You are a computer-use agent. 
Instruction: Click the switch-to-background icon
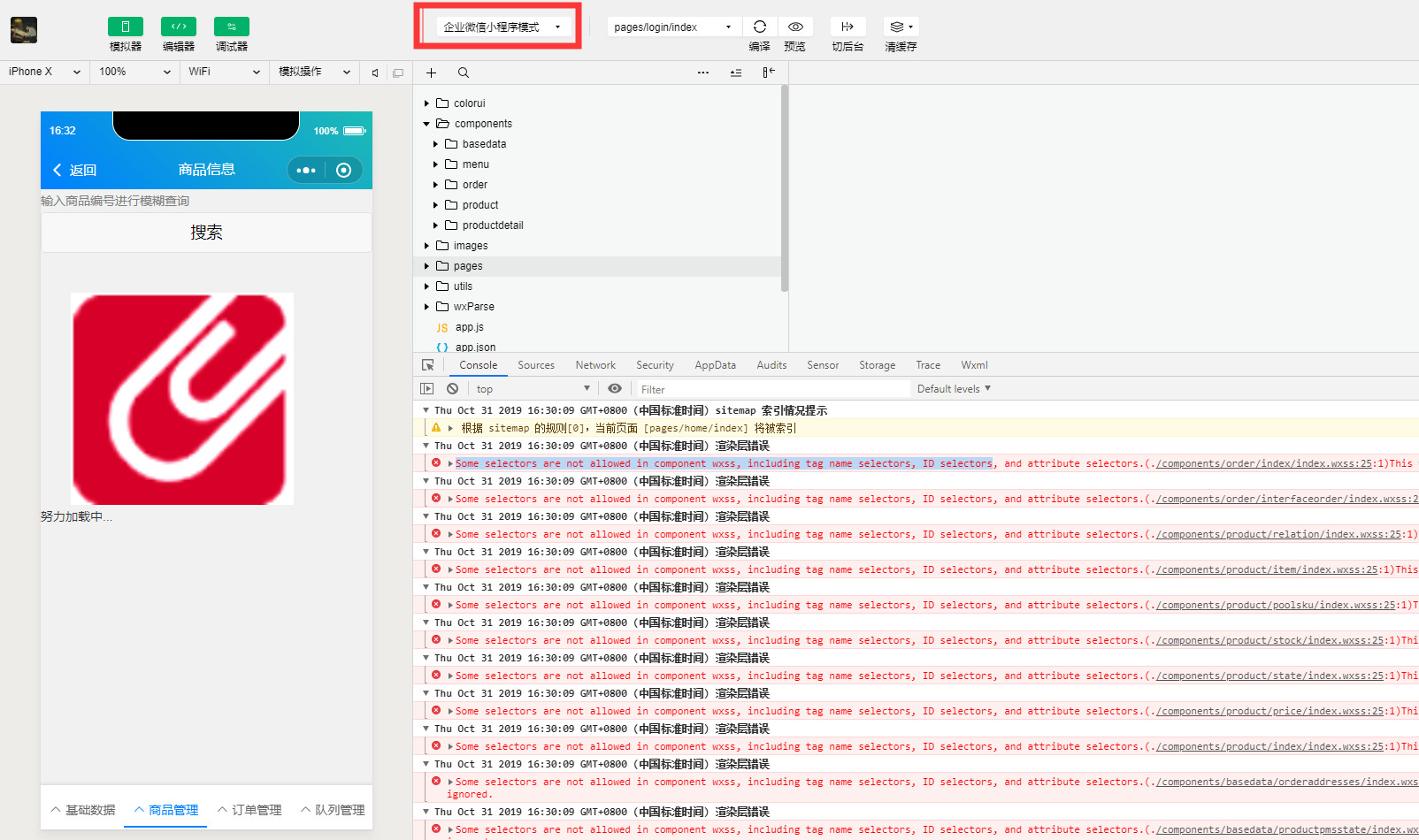(x=848, y=27)
